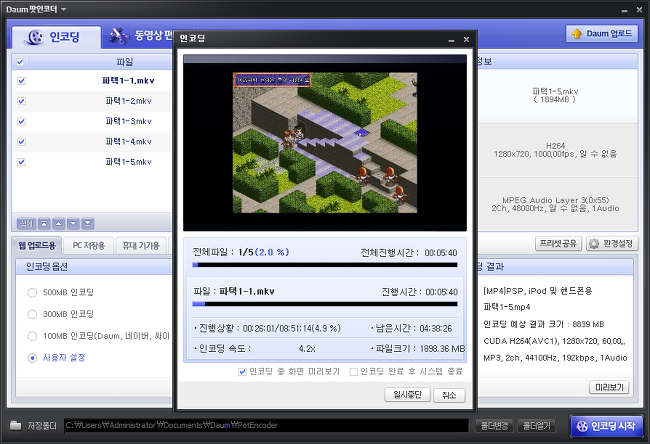Select the 100MB 인코딩 radio option
Screen dimensions: 650x444
[x=32, y=336]
